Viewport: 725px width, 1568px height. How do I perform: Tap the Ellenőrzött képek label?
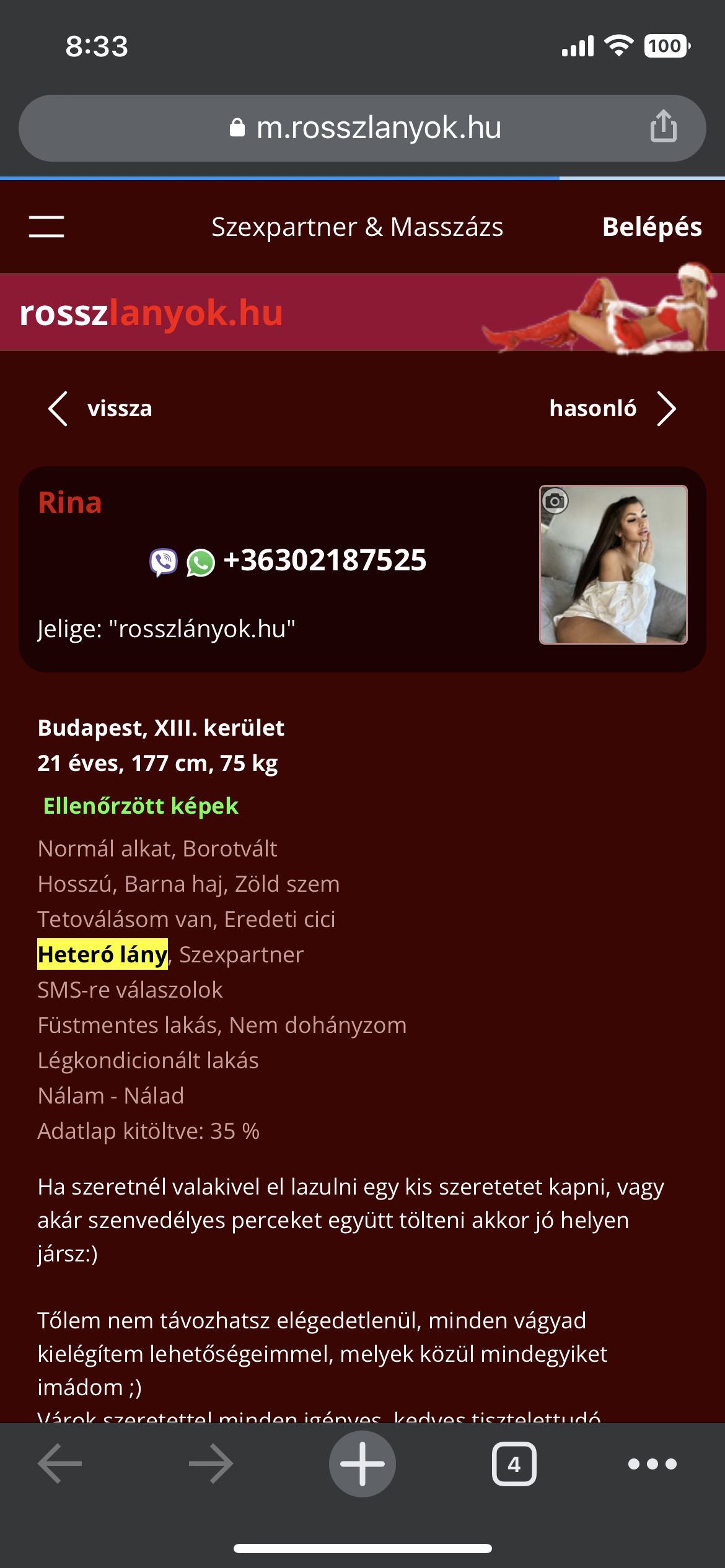(141, 806)
